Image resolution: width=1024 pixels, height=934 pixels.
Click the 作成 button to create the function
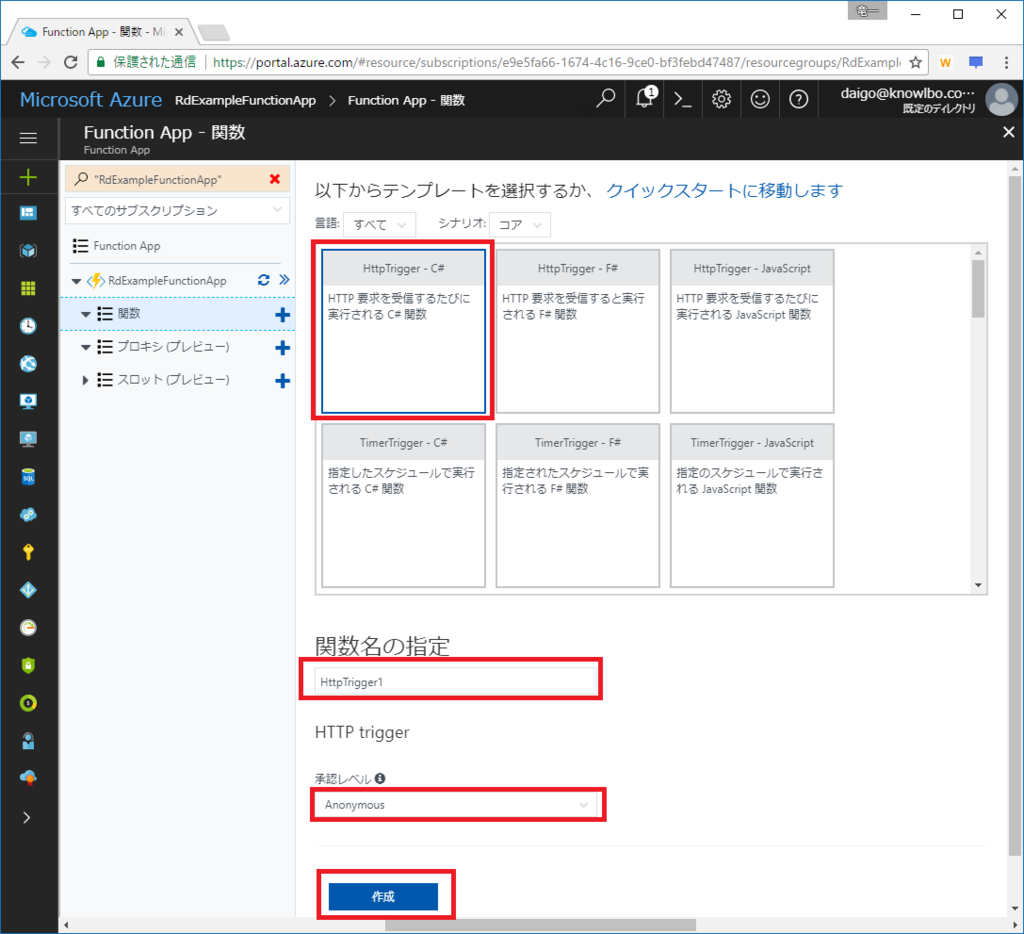pyautogui.click(x=385, y=896)
